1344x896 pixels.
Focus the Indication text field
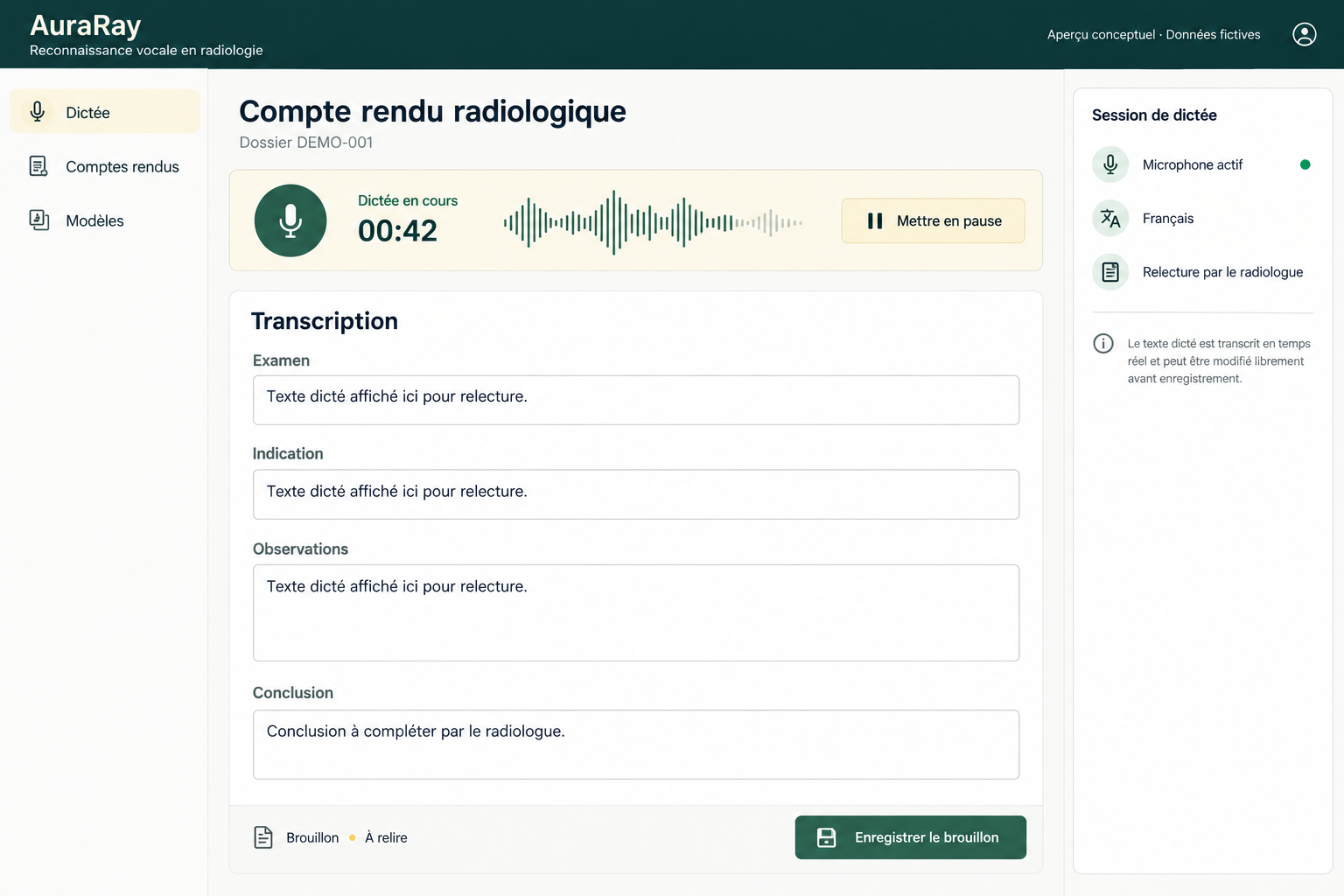(636, 494)
